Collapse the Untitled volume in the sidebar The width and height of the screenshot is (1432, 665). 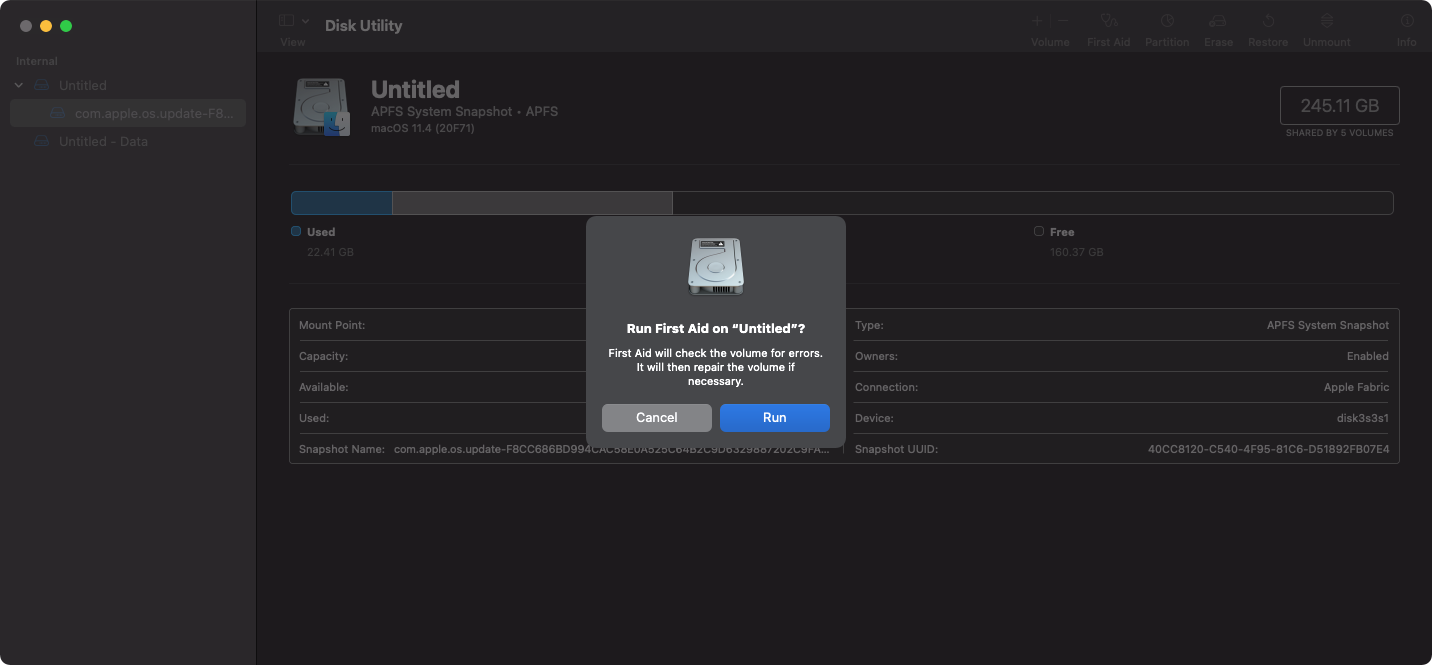tap(18, 86)
